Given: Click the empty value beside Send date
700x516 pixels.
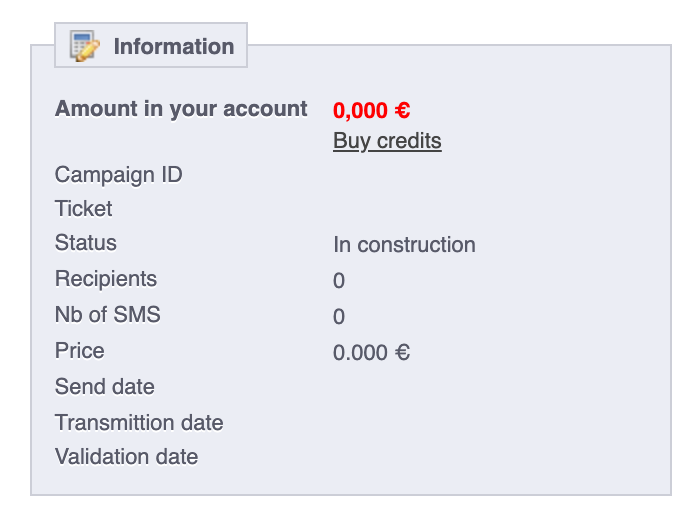Looking at the screenshot, I should tap(400, 387).
